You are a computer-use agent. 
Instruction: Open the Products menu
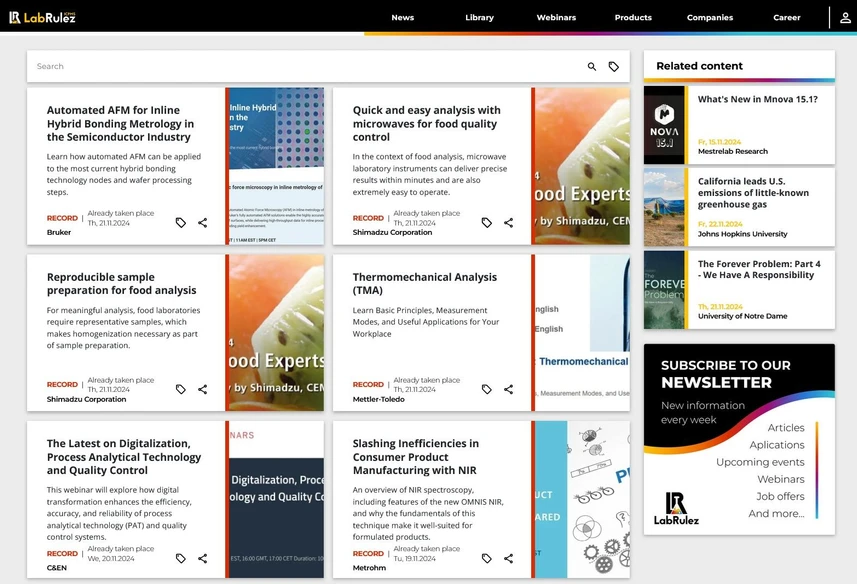(633, 17)
